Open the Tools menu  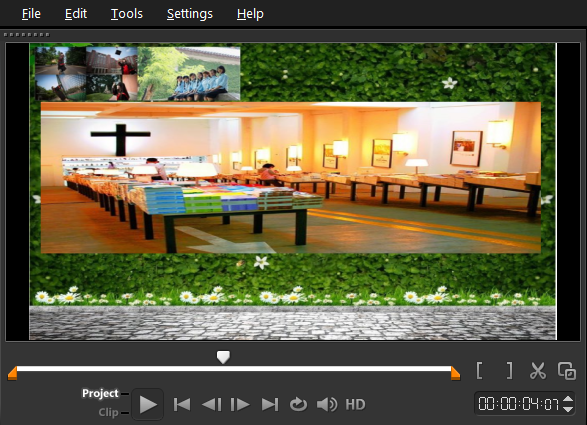pyautogui.click(x=127, y=14)
